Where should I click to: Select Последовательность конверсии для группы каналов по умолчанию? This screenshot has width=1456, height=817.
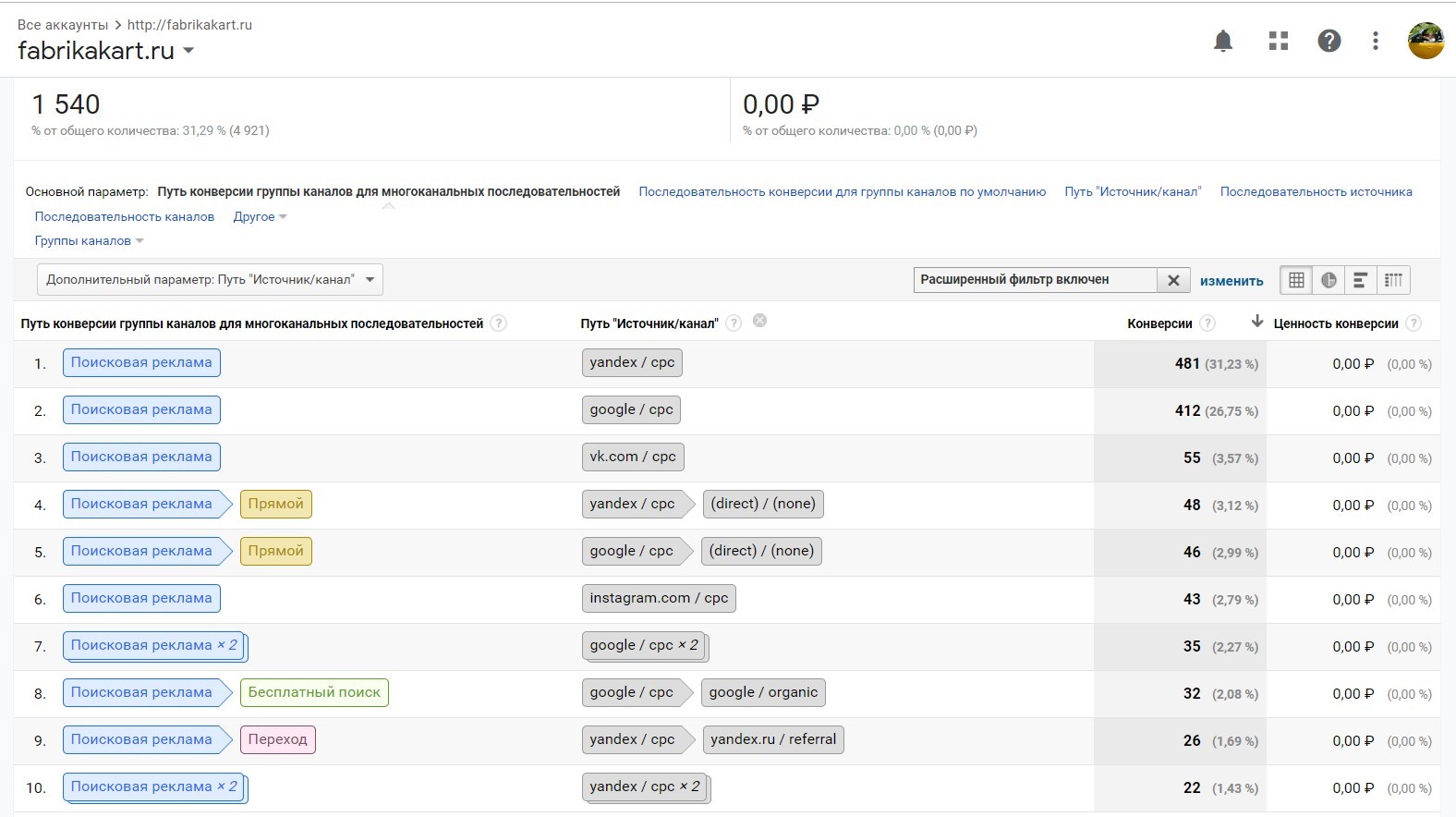point(843,191)
